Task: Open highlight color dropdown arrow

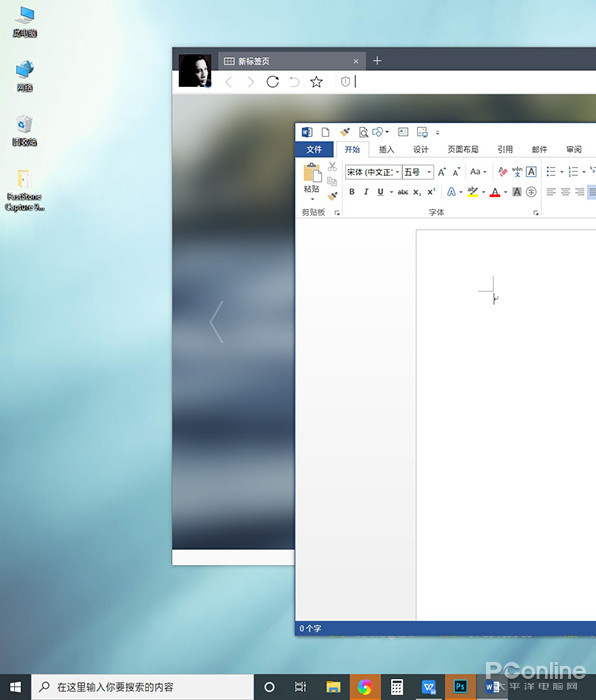Action: 483,192
